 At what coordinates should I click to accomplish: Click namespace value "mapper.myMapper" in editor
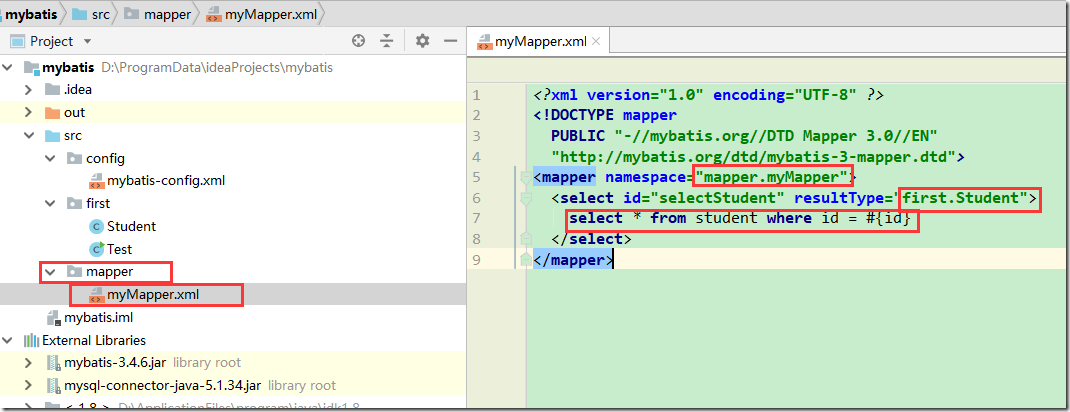(772, 177)
